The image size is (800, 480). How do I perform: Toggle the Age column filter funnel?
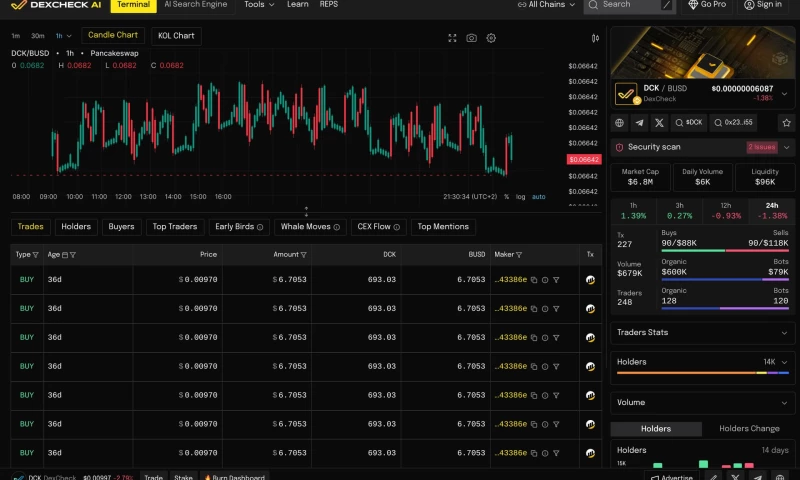tap(73, 255)
